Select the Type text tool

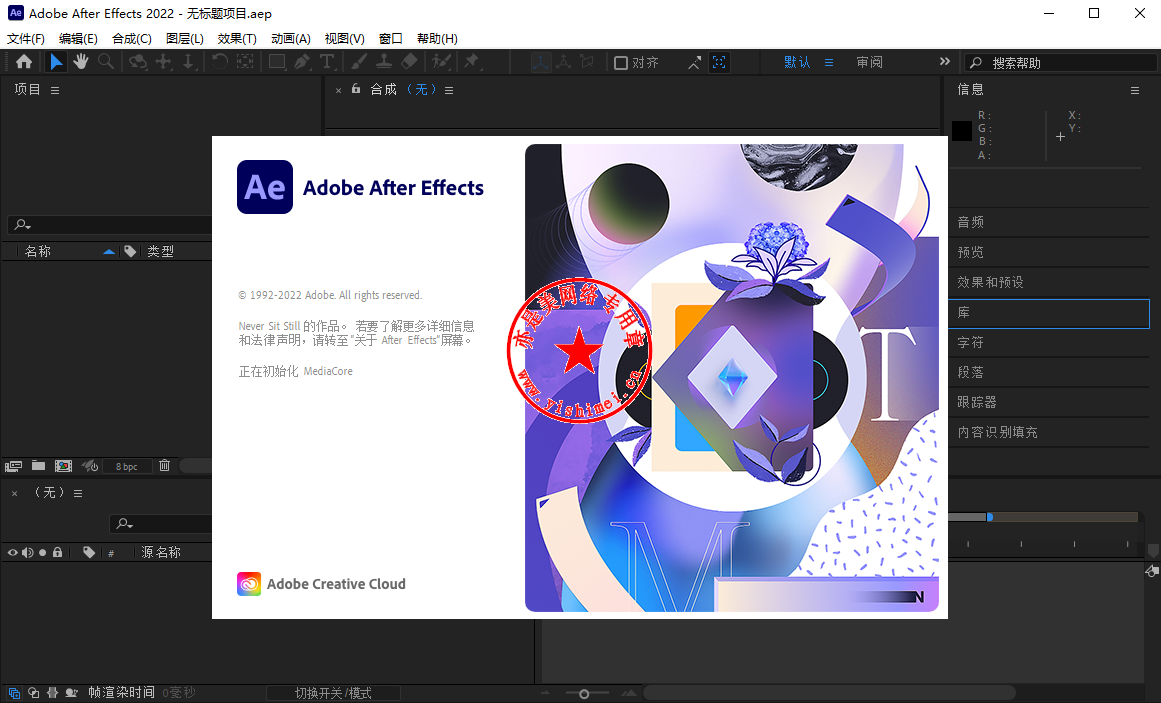coord(327,62)
